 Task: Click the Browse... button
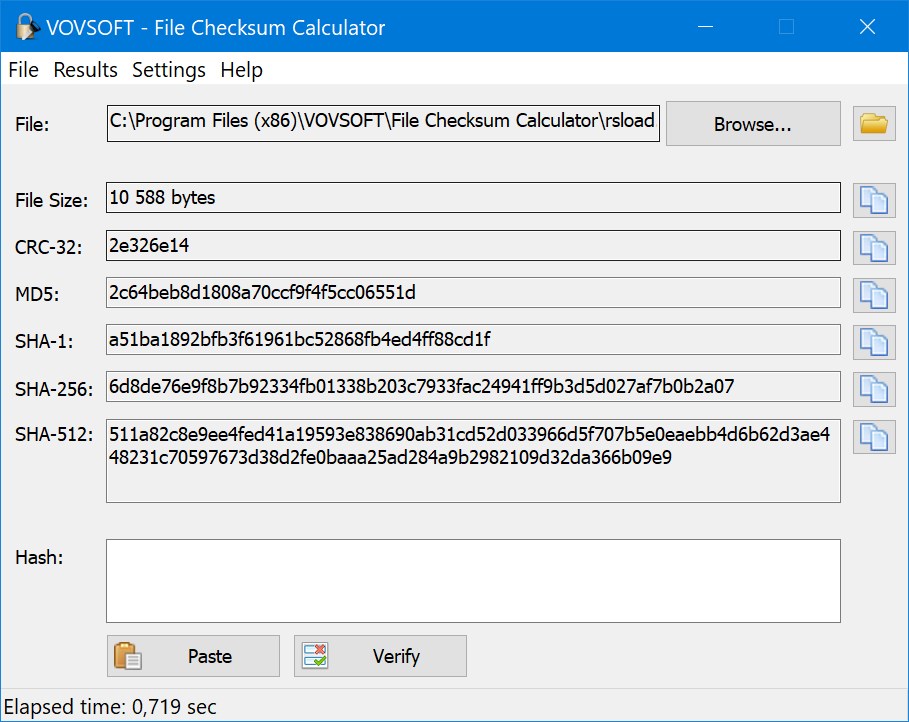click(753, 124)
